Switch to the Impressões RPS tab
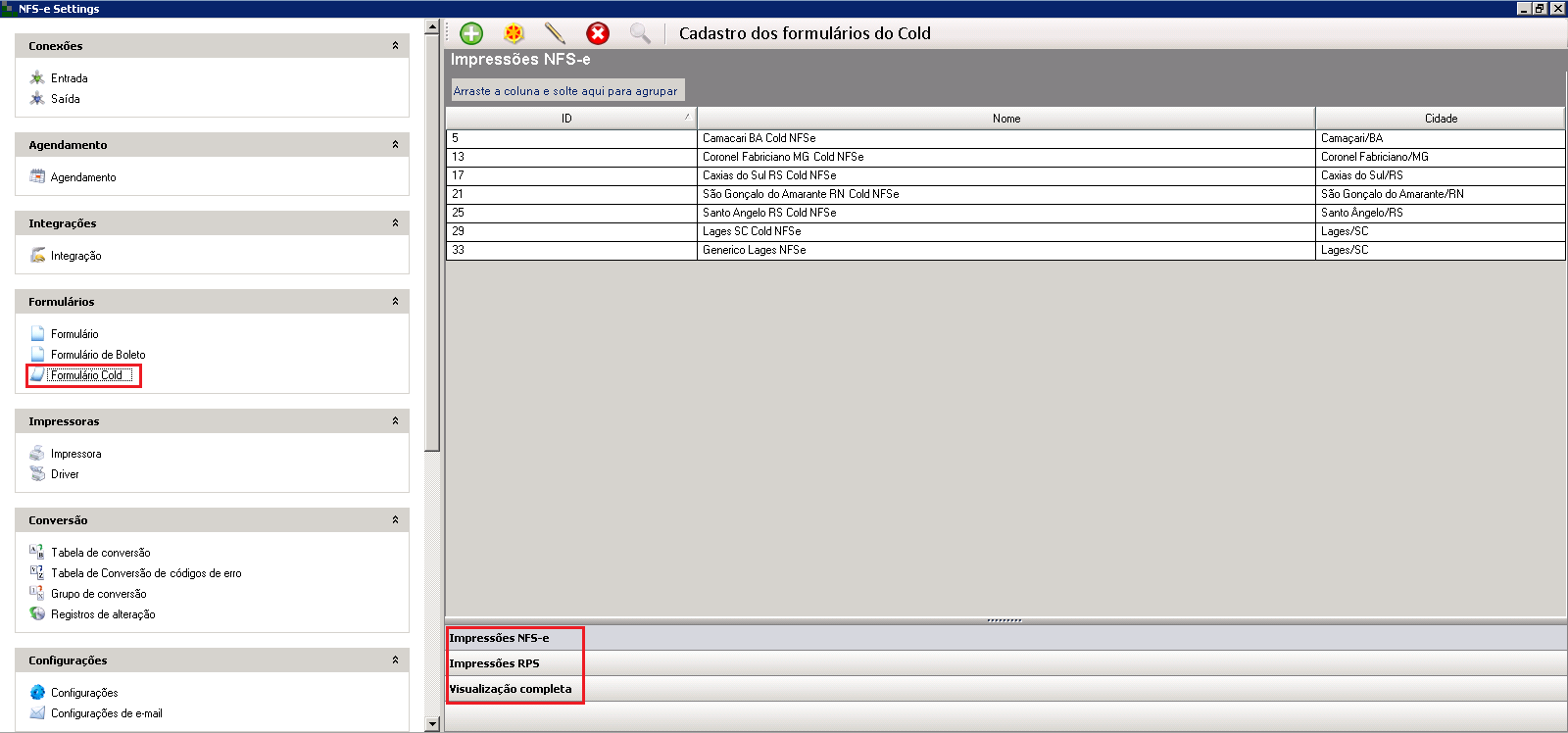1568x733 pixels. point(1006,663)
